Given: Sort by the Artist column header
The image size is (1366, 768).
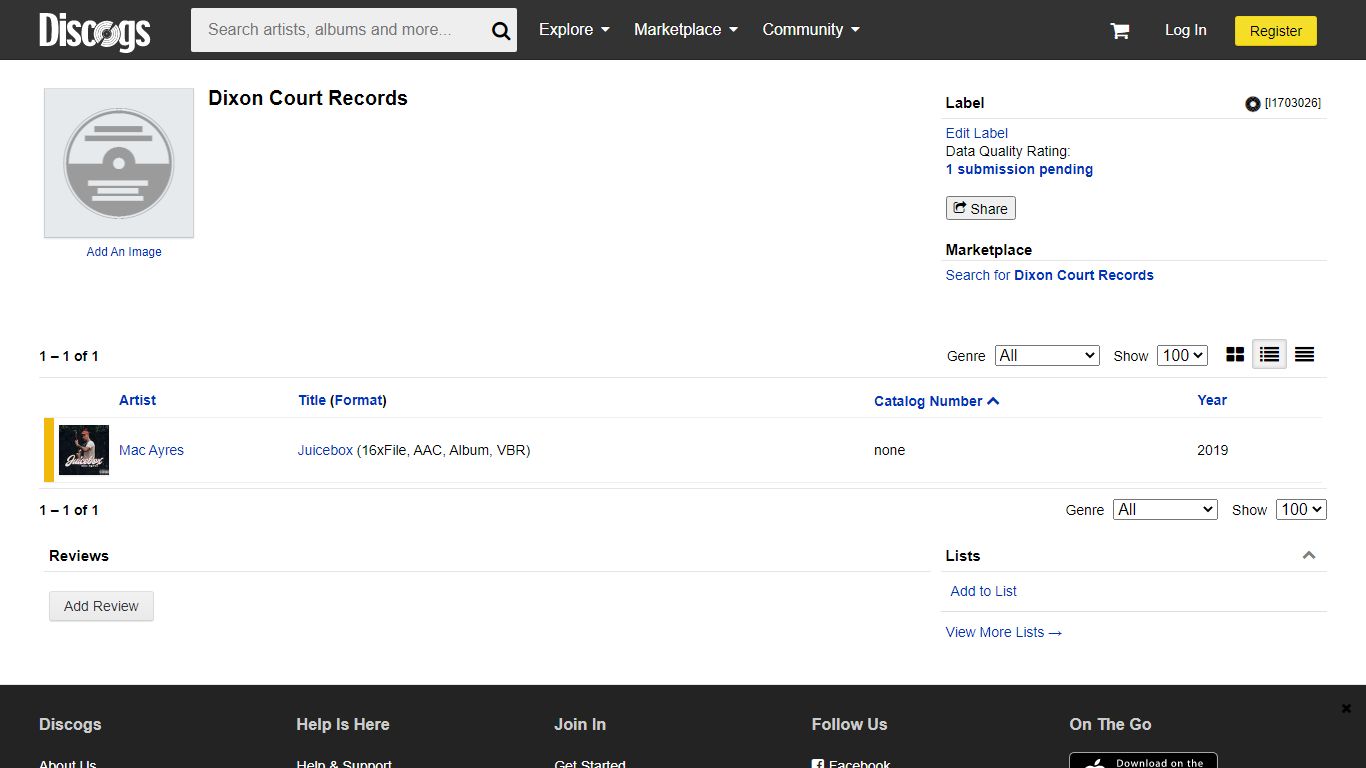Looking at the screenshot, I should tap(137, 400).
